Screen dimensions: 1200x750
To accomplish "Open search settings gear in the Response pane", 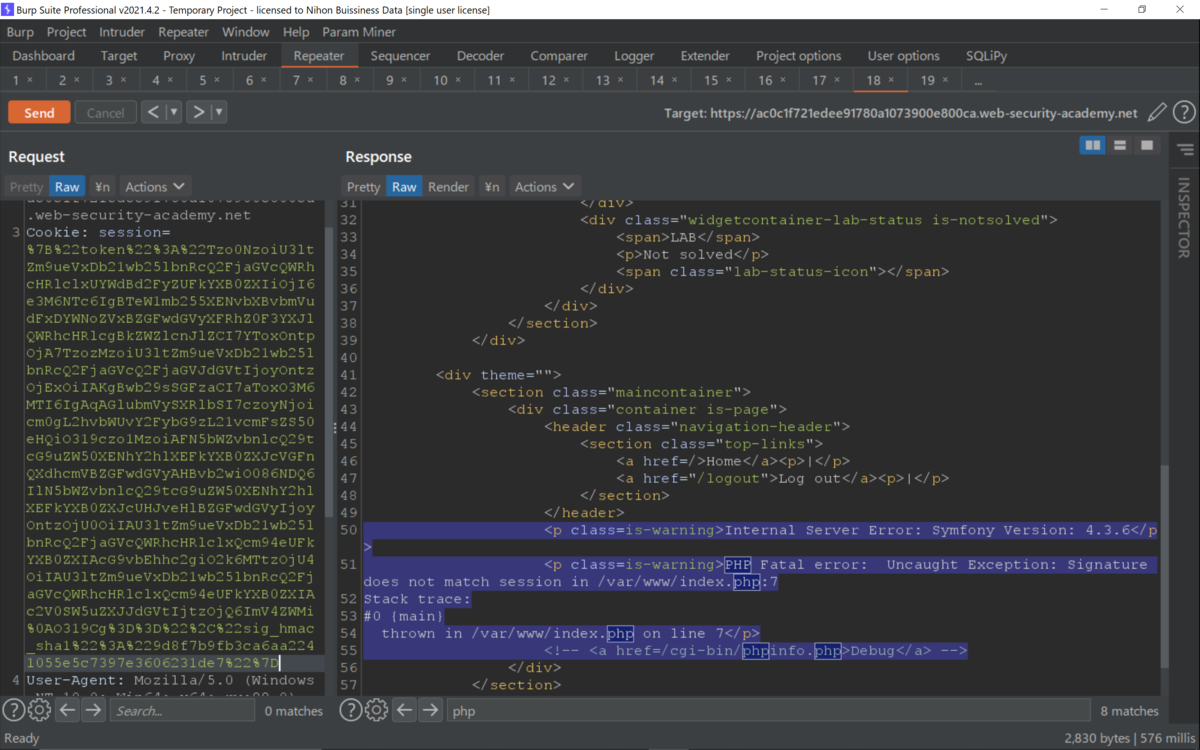I will click(376, 710).
